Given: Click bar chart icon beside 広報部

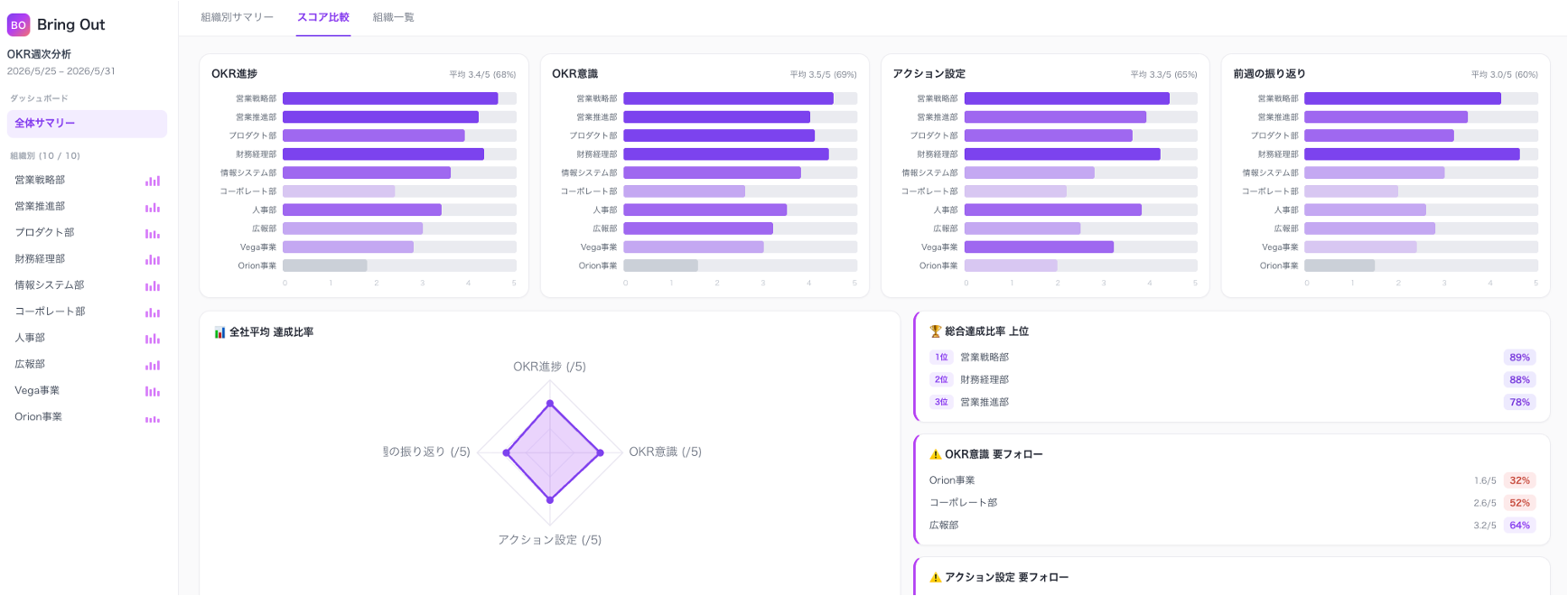Looking at the screenshot, I should coord(153,365).
